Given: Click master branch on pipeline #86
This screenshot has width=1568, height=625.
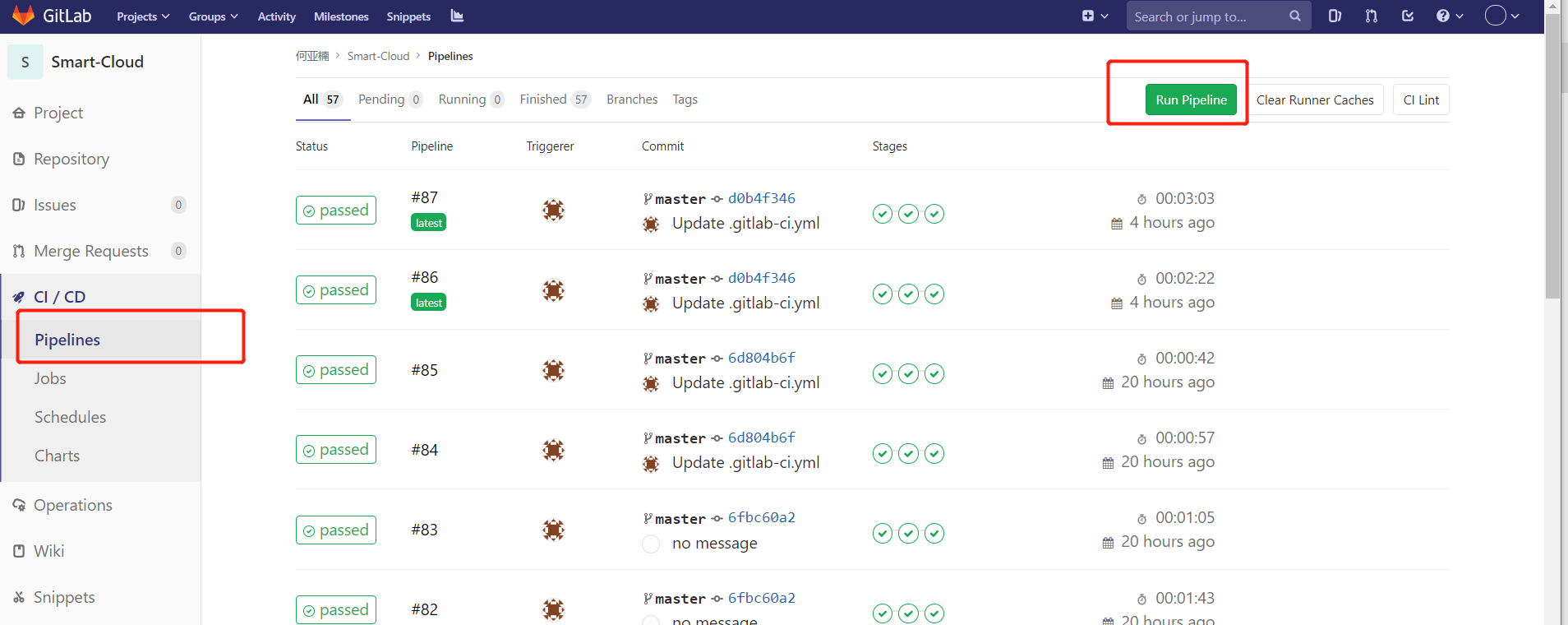Looking at the screenshot, I should click(680, 279).
